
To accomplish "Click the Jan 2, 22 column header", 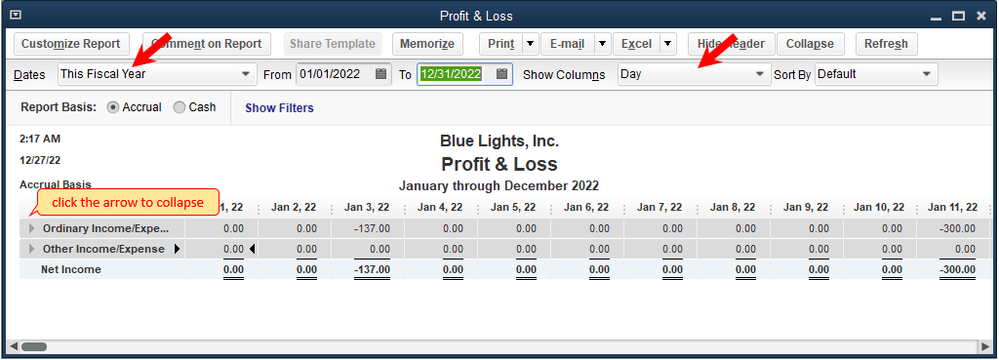I will [x=294, y=208].
